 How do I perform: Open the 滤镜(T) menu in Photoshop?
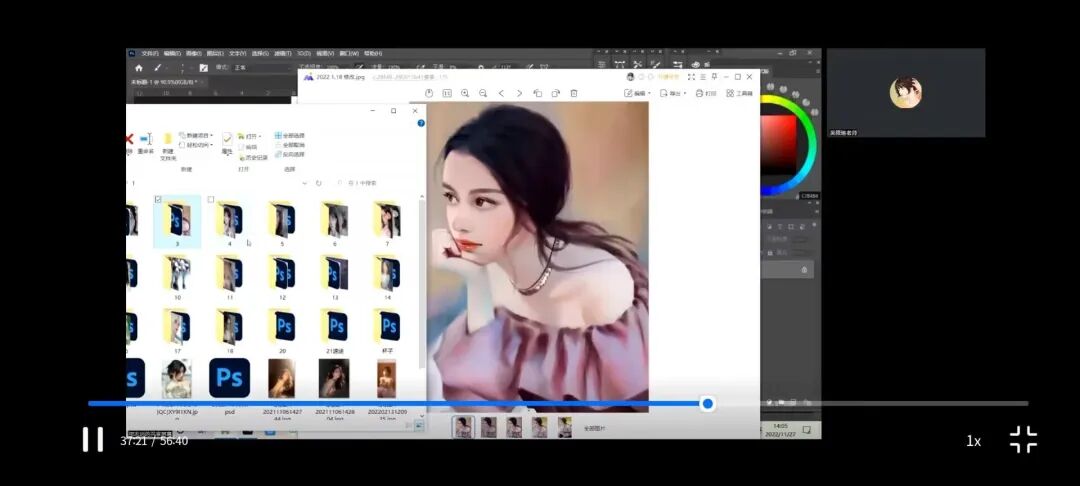pyautogui.click(x=282, y=53)
